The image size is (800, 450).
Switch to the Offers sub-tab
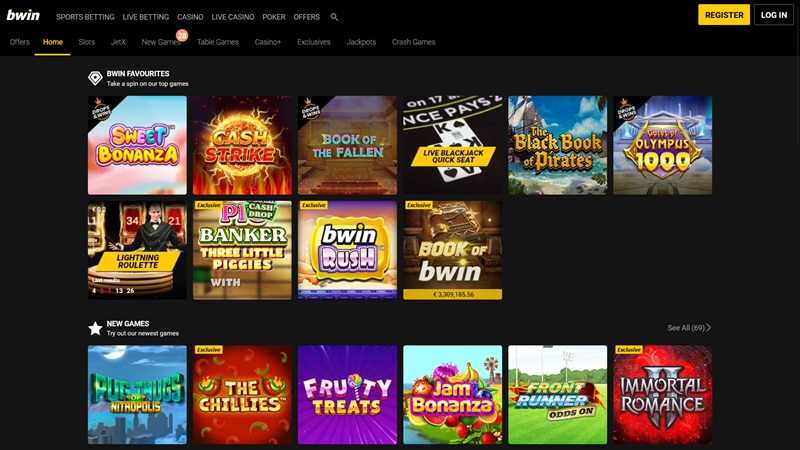click(x=19, y=42)
